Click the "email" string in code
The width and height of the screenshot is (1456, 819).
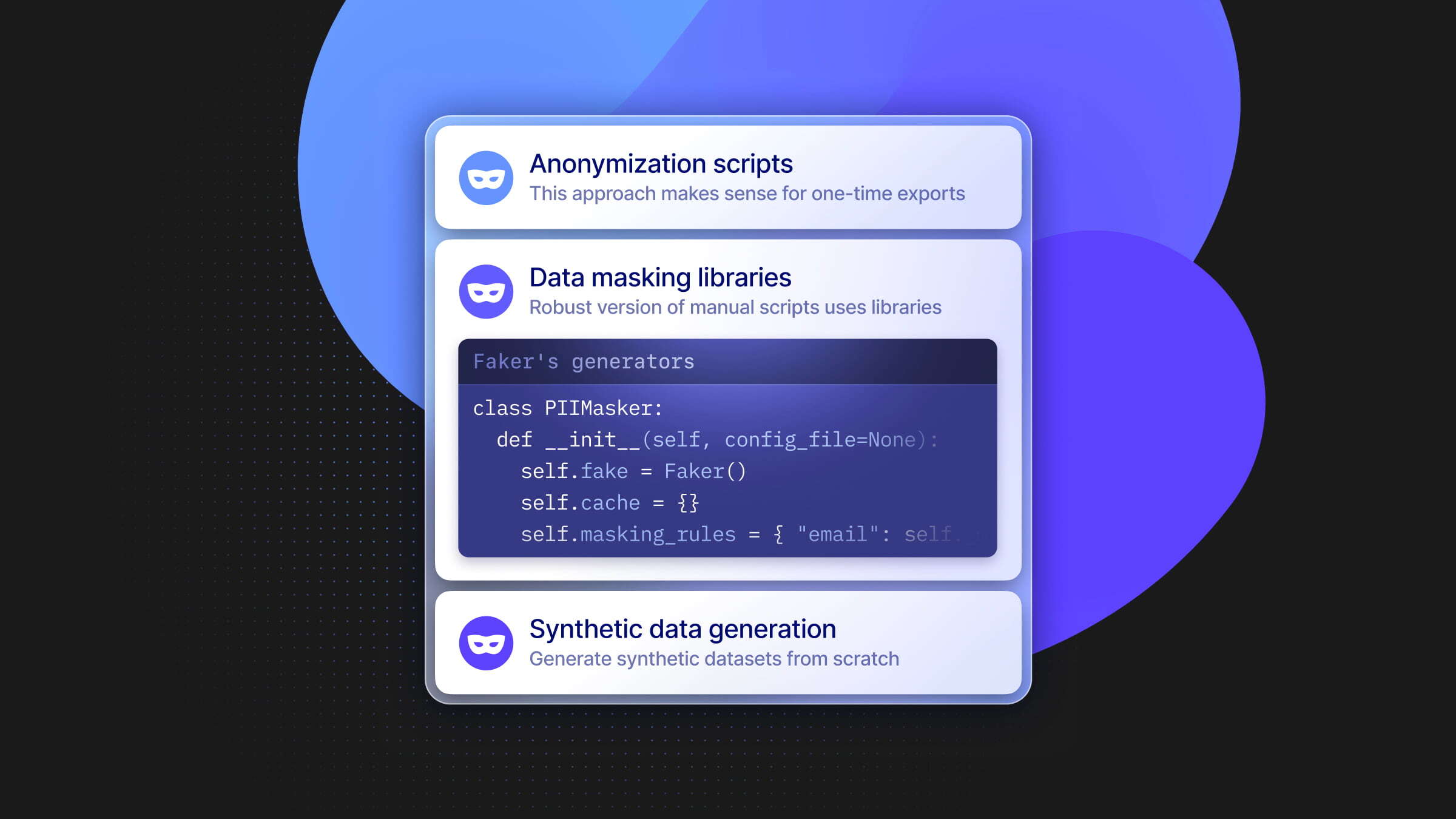[837, 534]
